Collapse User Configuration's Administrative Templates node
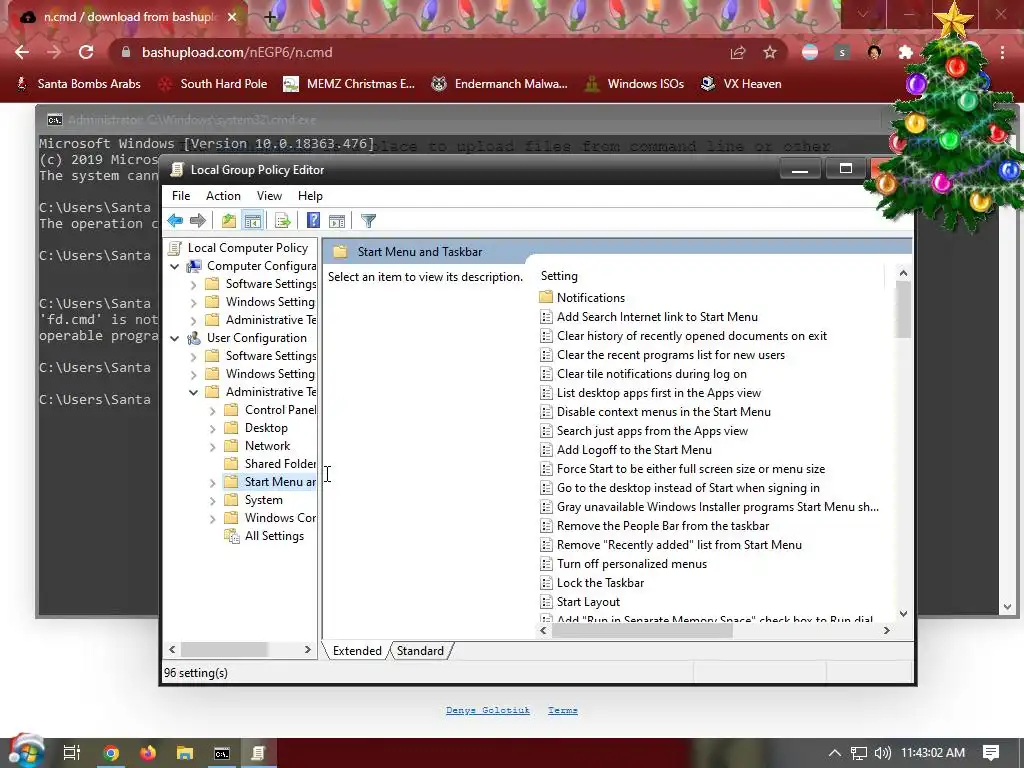The image size is (1024, 768). (x=193, y=392)
